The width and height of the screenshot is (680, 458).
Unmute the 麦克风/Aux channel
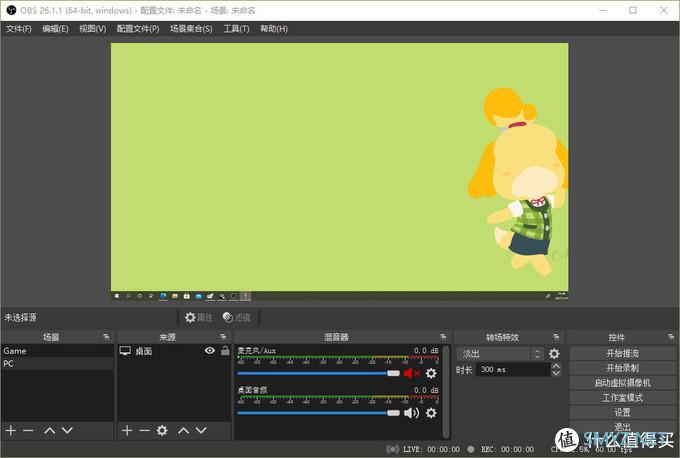[412, 373]
